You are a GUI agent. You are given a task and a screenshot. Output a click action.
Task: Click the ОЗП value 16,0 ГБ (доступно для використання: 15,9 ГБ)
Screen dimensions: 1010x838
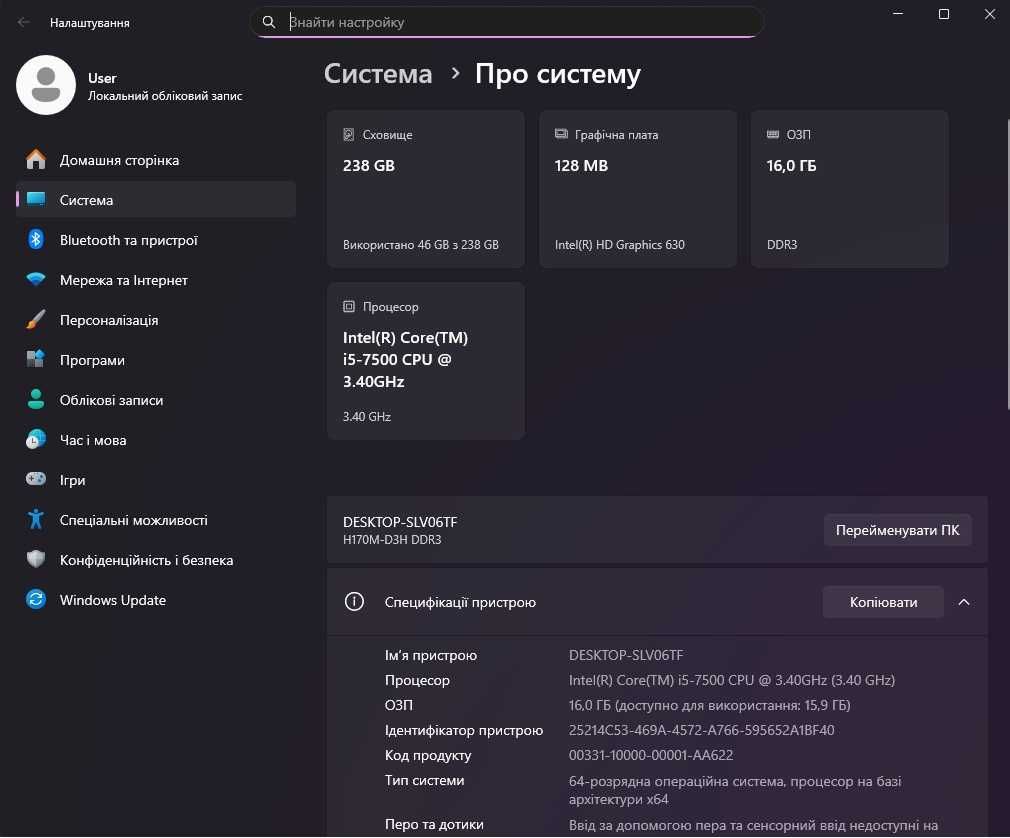(x=709, y=705)
